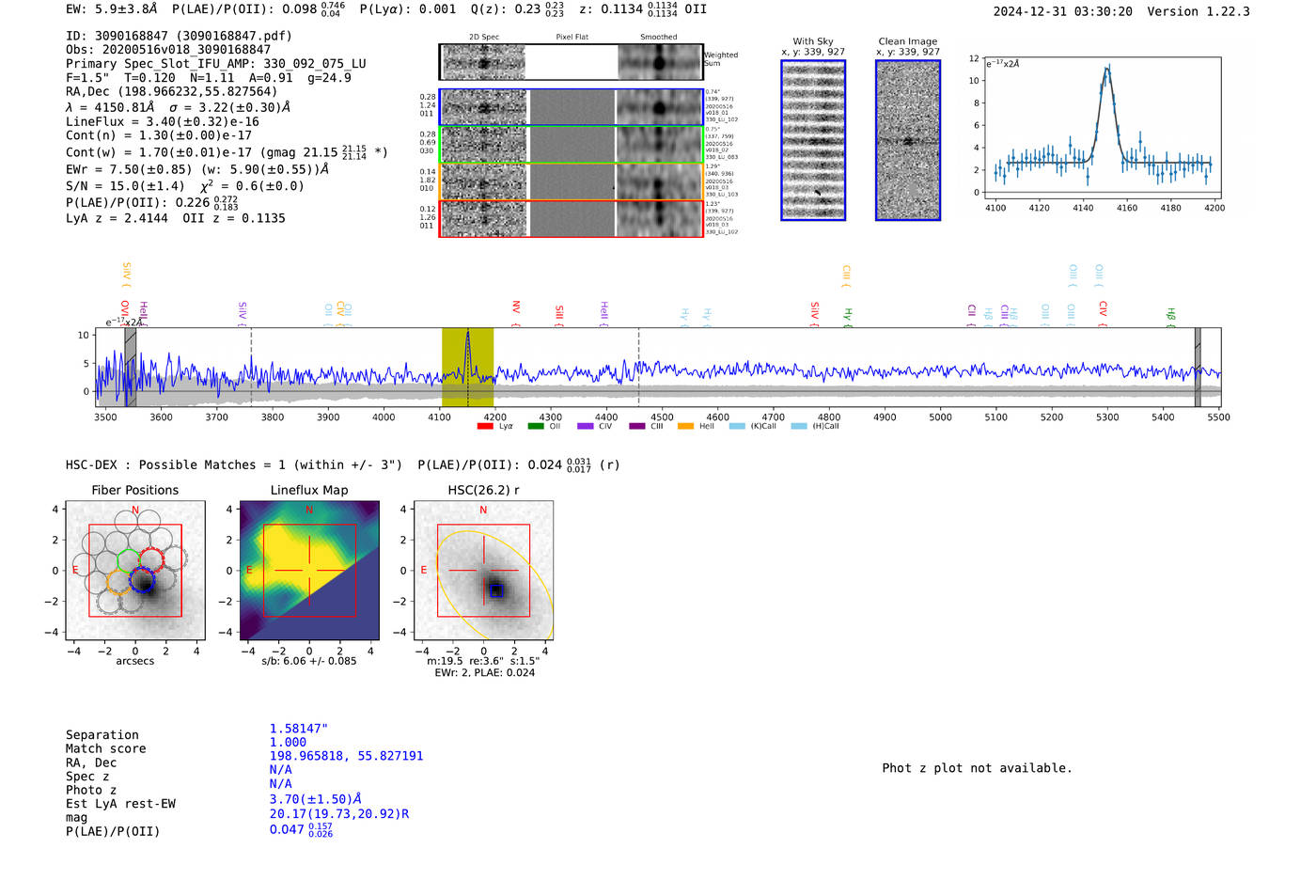Click the Est LyA rest-EW value 3.70(±1.50)Å
The height and width of the screenshot is (896, 1316).
tap(316, 799)
